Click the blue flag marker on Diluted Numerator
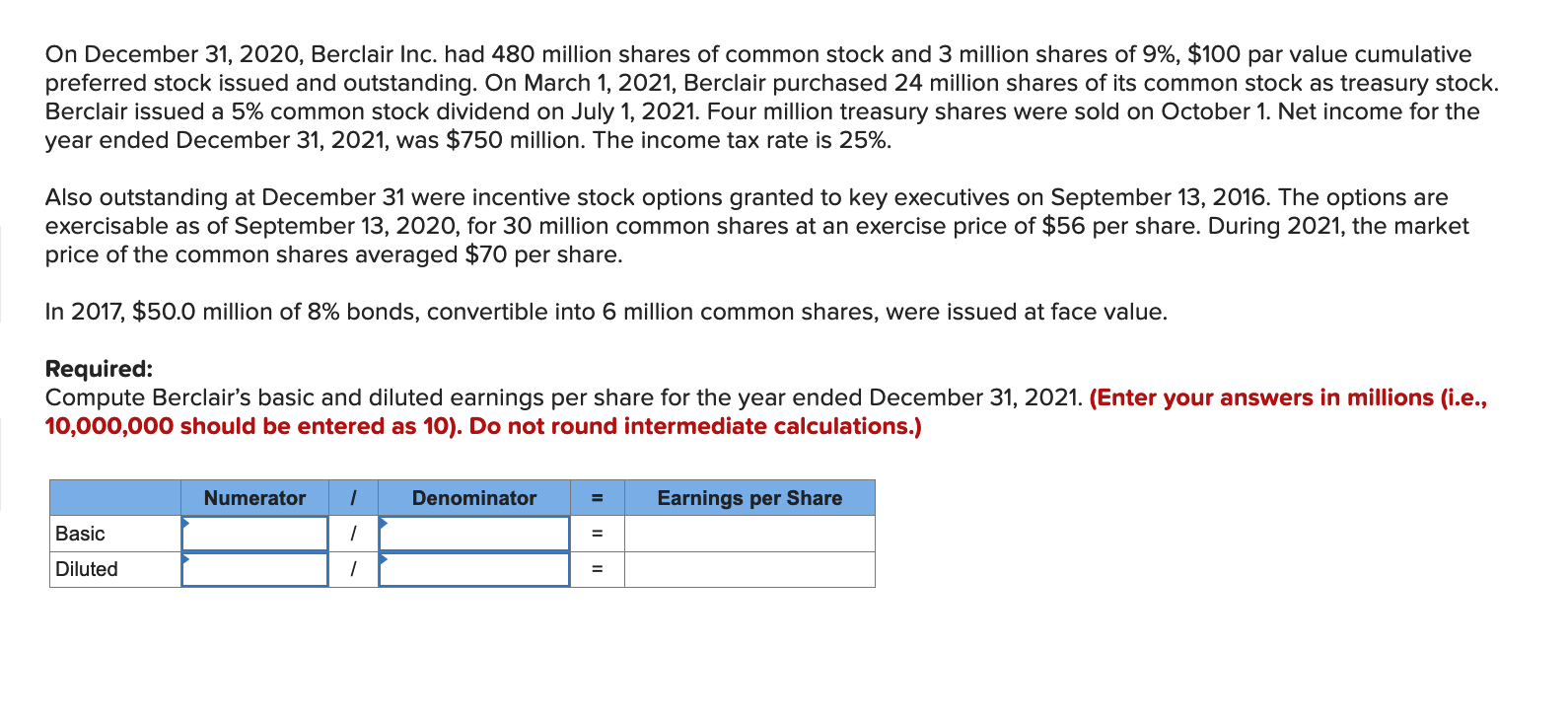 186,557
